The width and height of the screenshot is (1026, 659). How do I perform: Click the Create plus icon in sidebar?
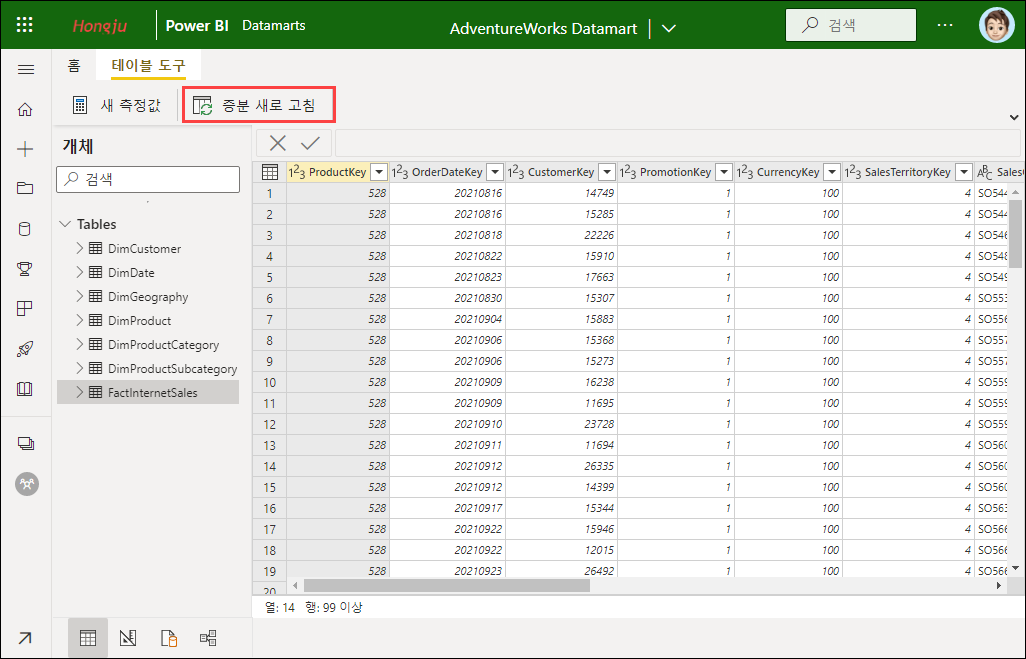(25, 149)
